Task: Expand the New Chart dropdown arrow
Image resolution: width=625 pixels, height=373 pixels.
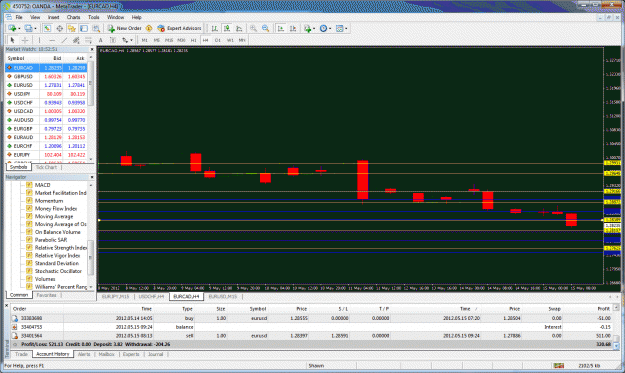Action: pos(19,29)
